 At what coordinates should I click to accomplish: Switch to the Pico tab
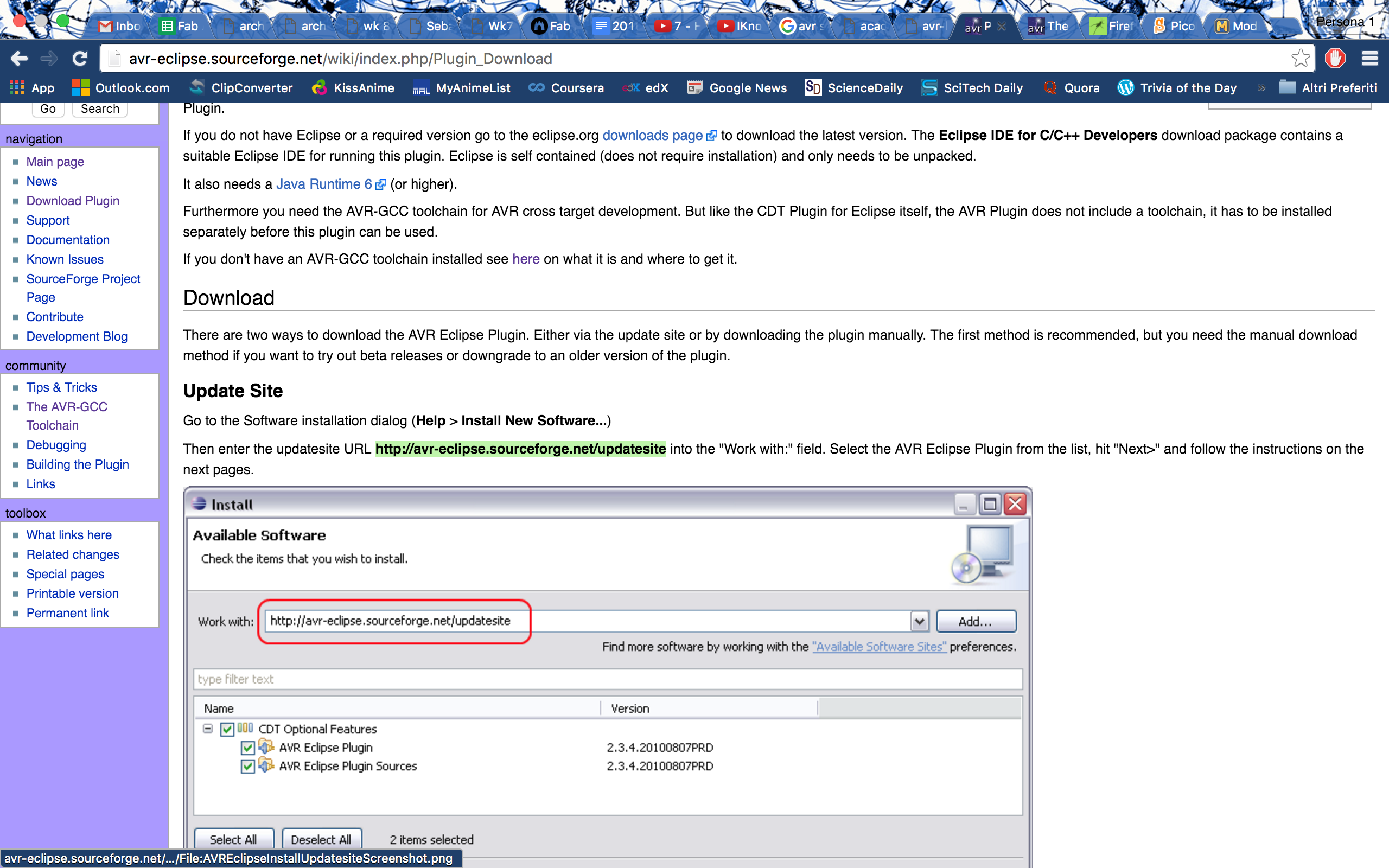pyautogui.click(x=1174, y=27)
